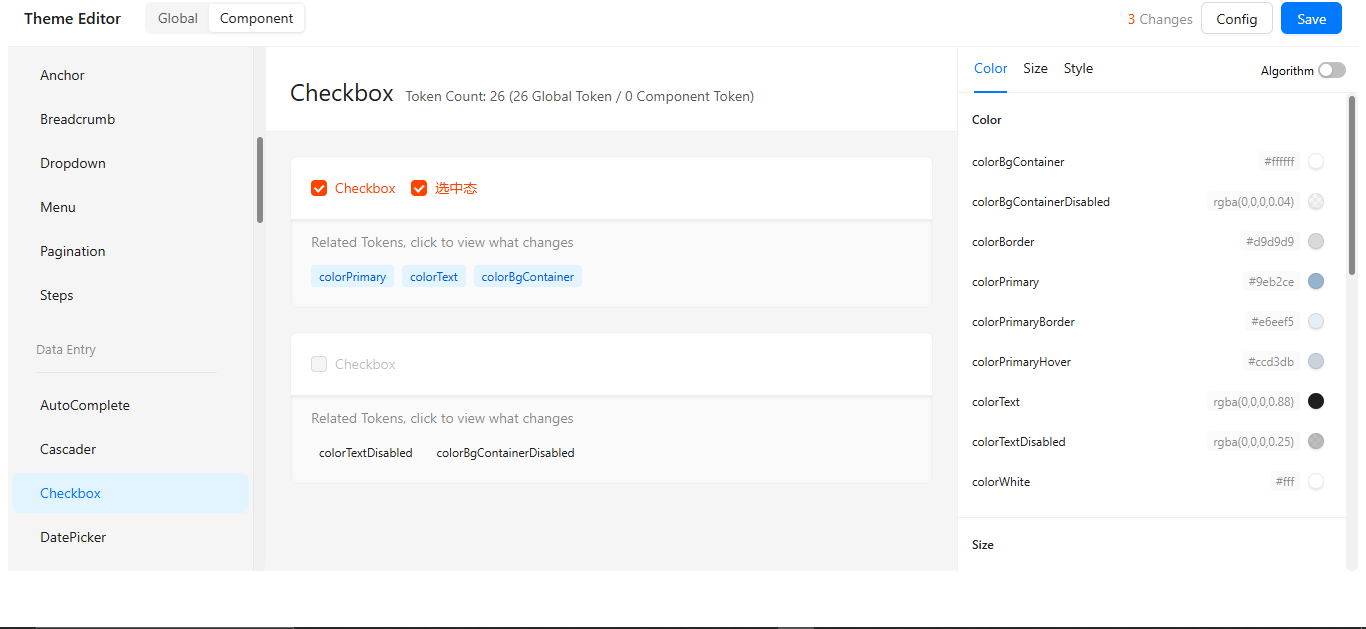Image resolution: width=1366 pixels, height=629 pixels.
Task: Click the blue colorText related token tag
Action: click(x=434, y=277)
